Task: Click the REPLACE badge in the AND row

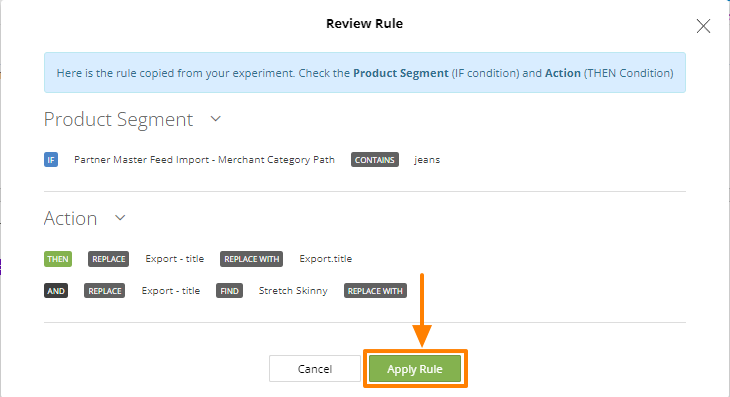Action: pyautogui.click(x=105, y=291)
